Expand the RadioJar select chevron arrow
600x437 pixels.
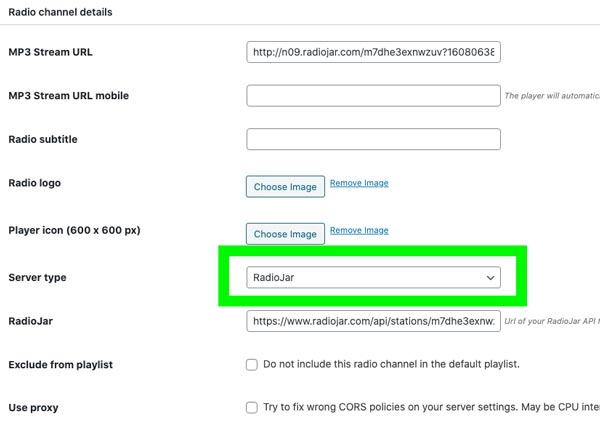pyautogui.click(x=490, y=277)
